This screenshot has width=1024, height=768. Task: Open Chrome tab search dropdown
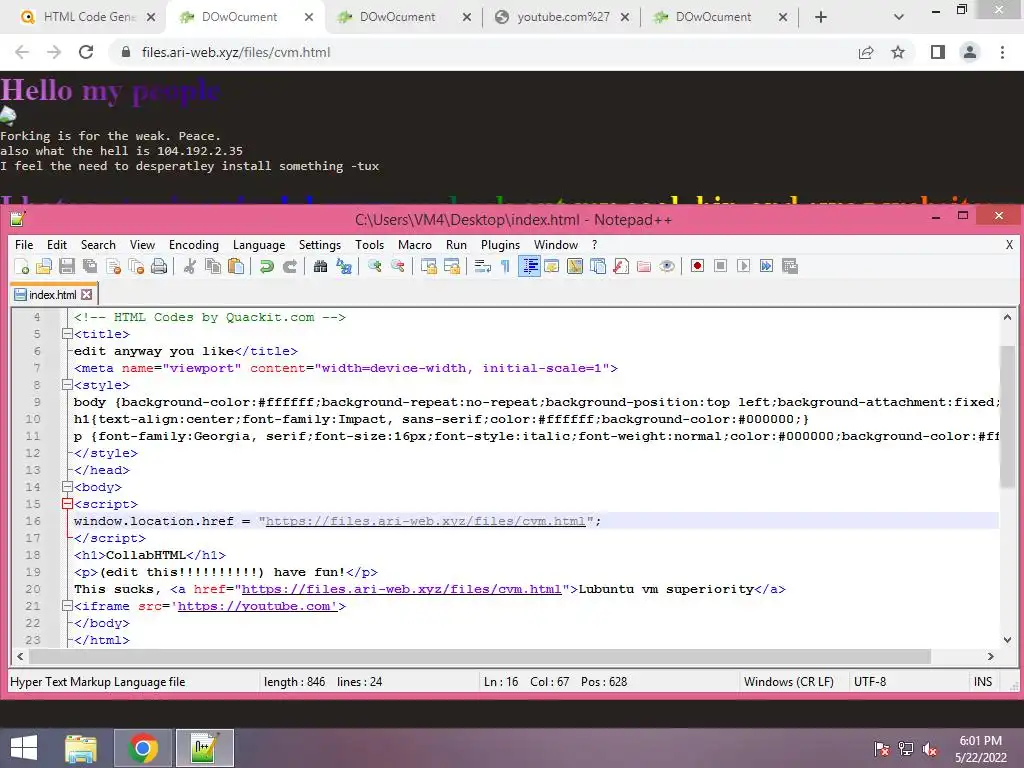(899, 17)
